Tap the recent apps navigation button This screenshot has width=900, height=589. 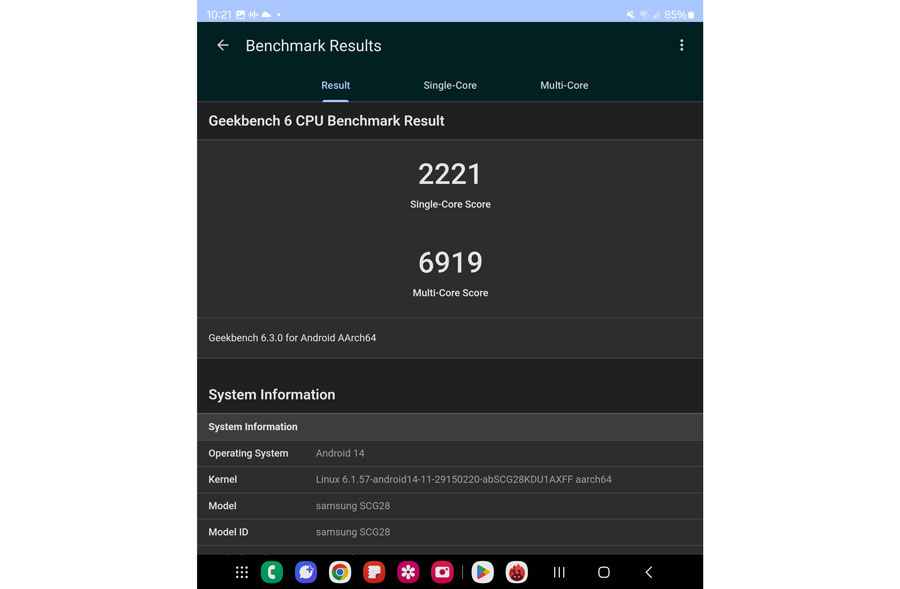coord(559,572)
